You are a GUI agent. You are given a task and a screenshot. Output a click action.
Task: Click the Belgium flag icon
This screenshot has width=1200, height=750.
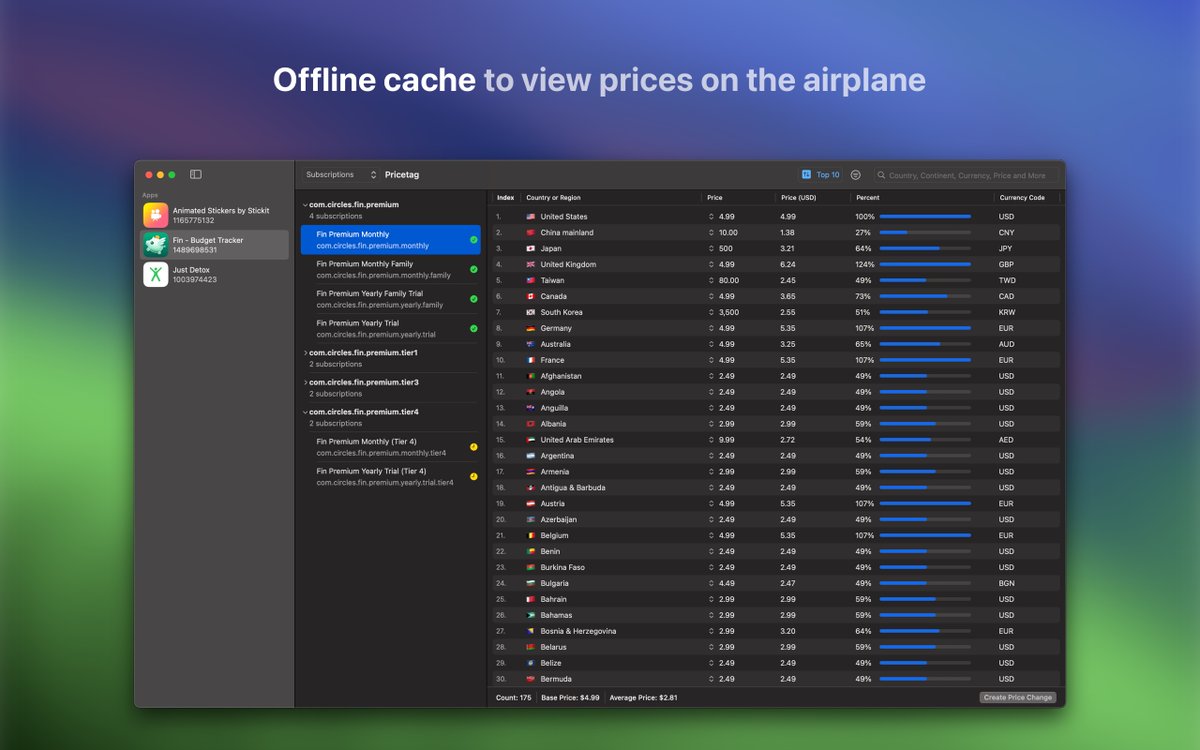pyautogui.click(x=531, y=535)
